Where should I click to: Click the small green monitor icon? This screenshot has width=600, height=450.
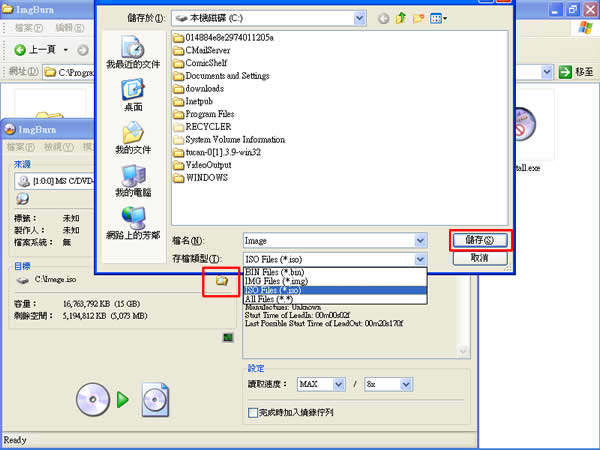coord(228,337)
